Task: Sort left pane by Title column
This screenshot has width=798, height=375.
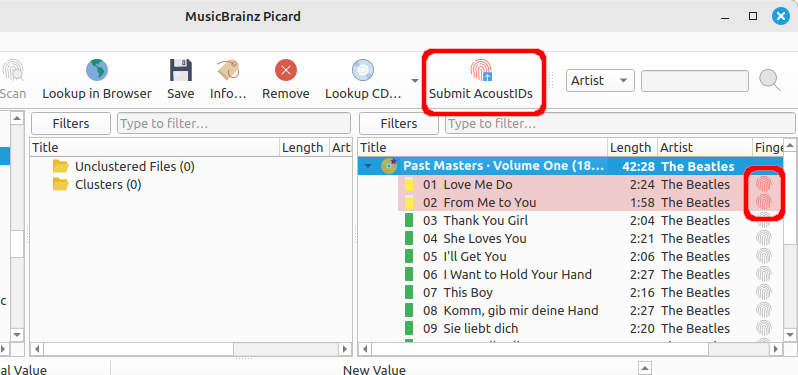Action: tap(155, 148)
